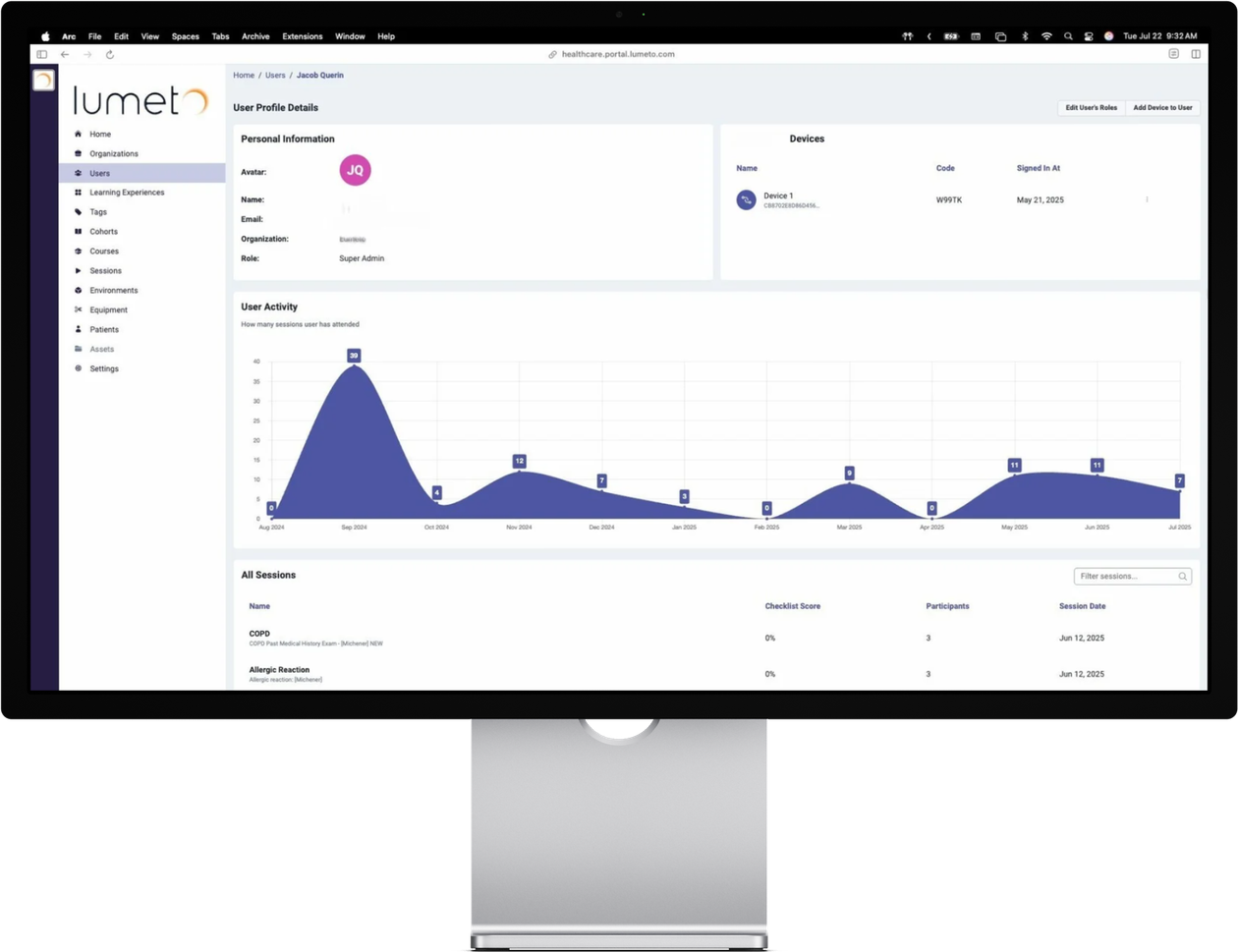Click the Lumeto logo in sidebar

tap(141, 100)
